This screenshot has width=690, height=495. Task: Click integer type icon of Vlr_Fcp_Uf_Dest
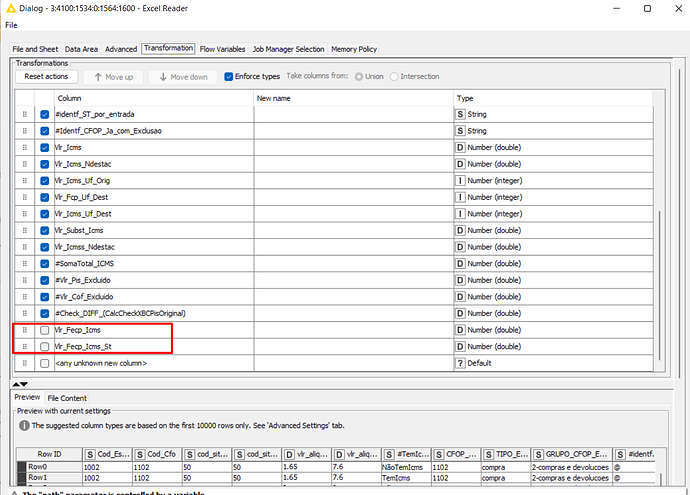(460, 197)
